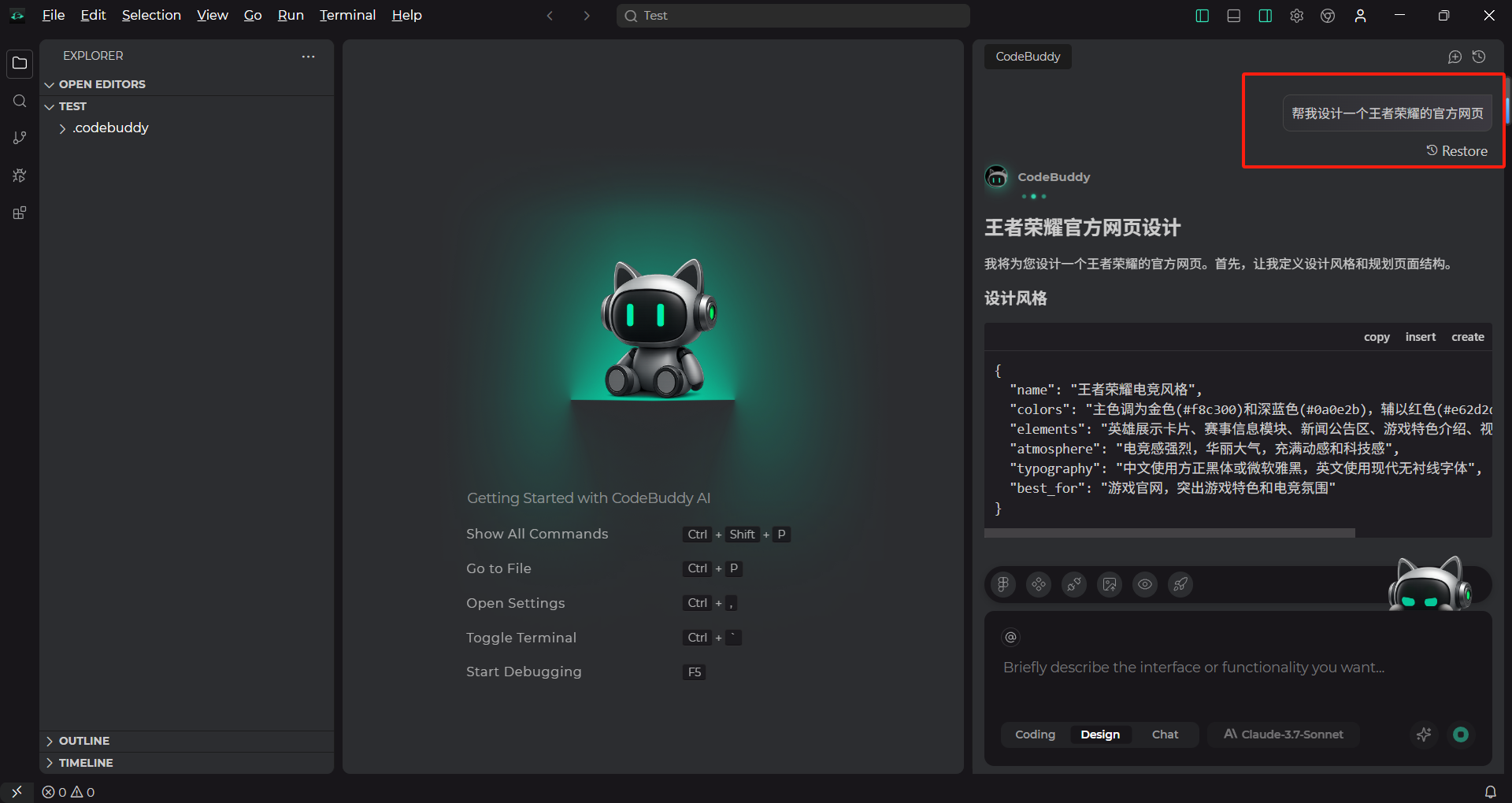Open the Go menu
1512x803 pixels.
(253, 16)
